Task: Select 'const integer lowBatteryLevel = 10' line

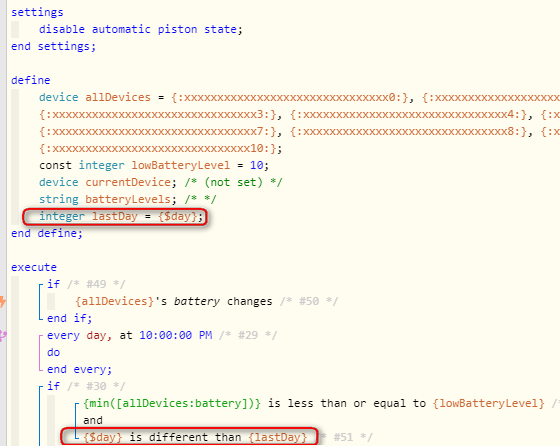Action: click(x=154, y=165)
